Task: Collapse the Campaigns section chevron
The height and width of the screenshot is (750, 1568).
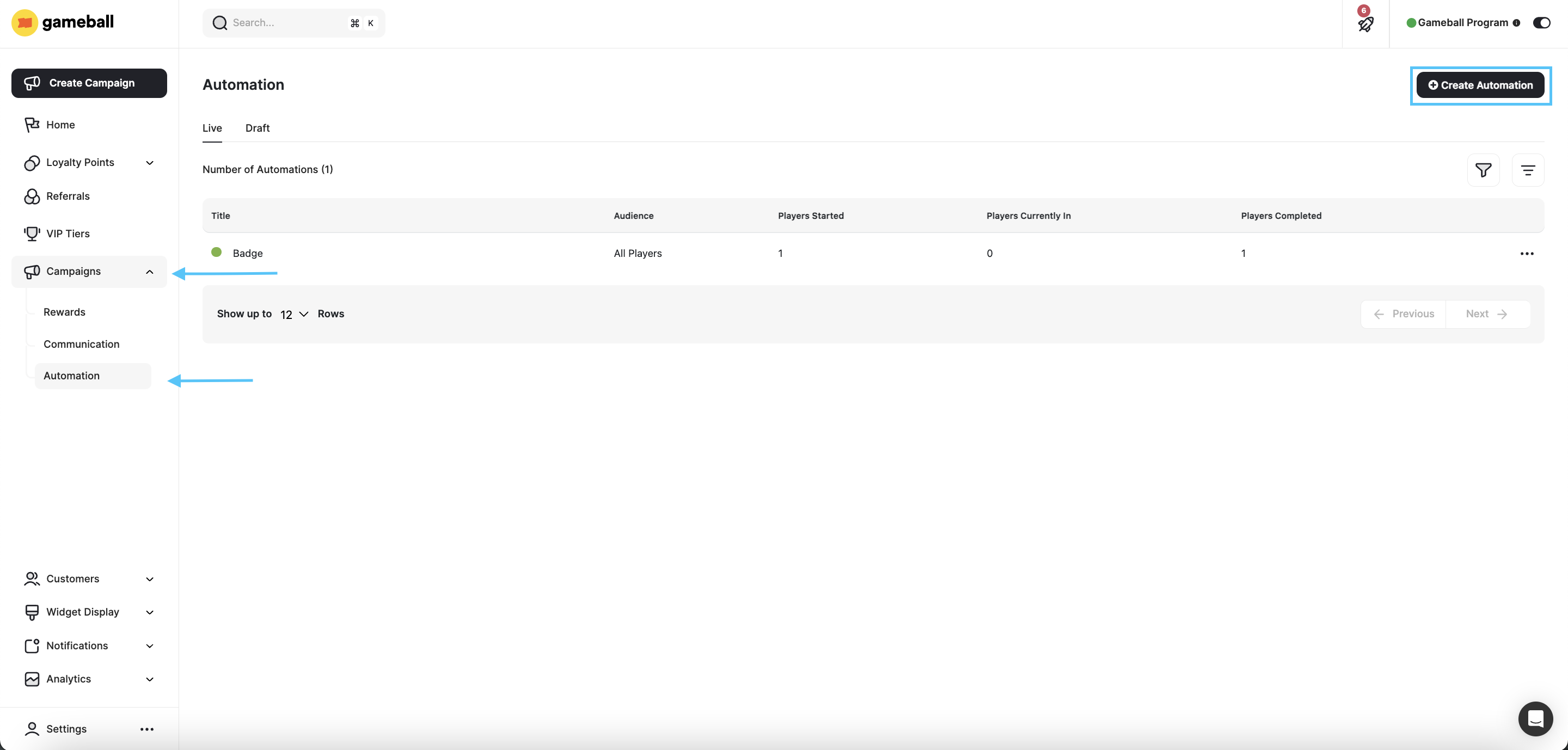Action: [x=150, y=272]
